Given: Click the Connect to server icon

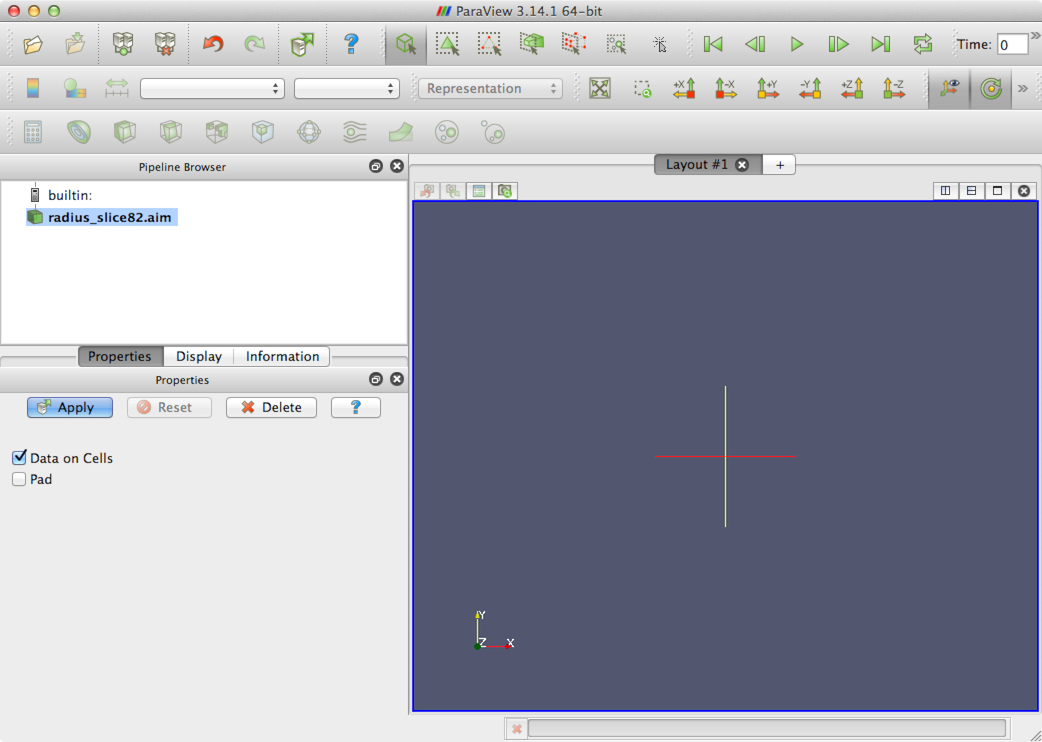Looking at the screenshot, I should click(x=123, y=45).
